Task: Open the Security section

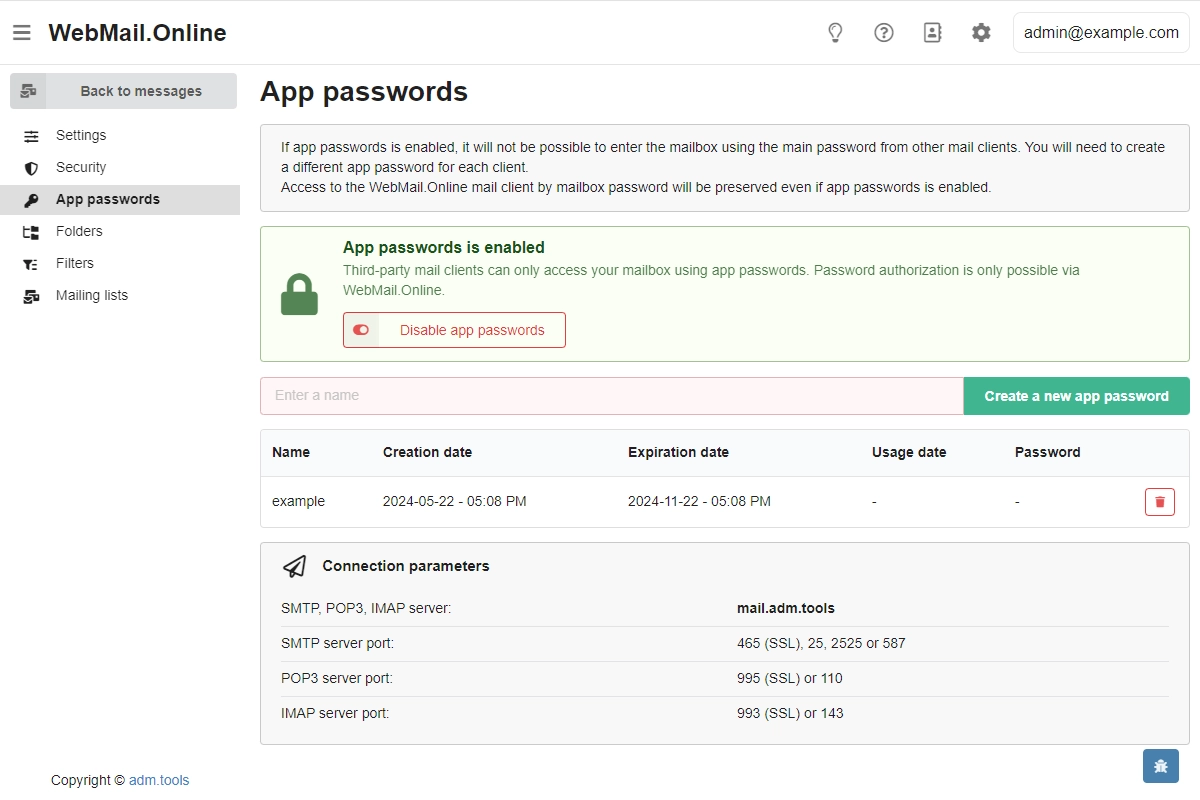Action: [81, 167]
